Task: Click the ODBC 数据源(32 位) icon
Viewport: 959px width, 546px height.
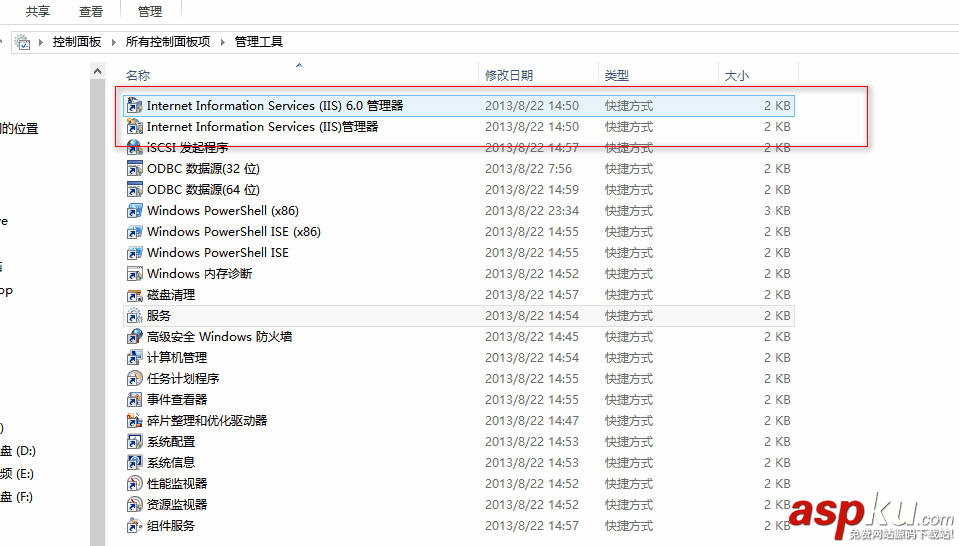Action: pyautogui.click(x=135, y=169)
